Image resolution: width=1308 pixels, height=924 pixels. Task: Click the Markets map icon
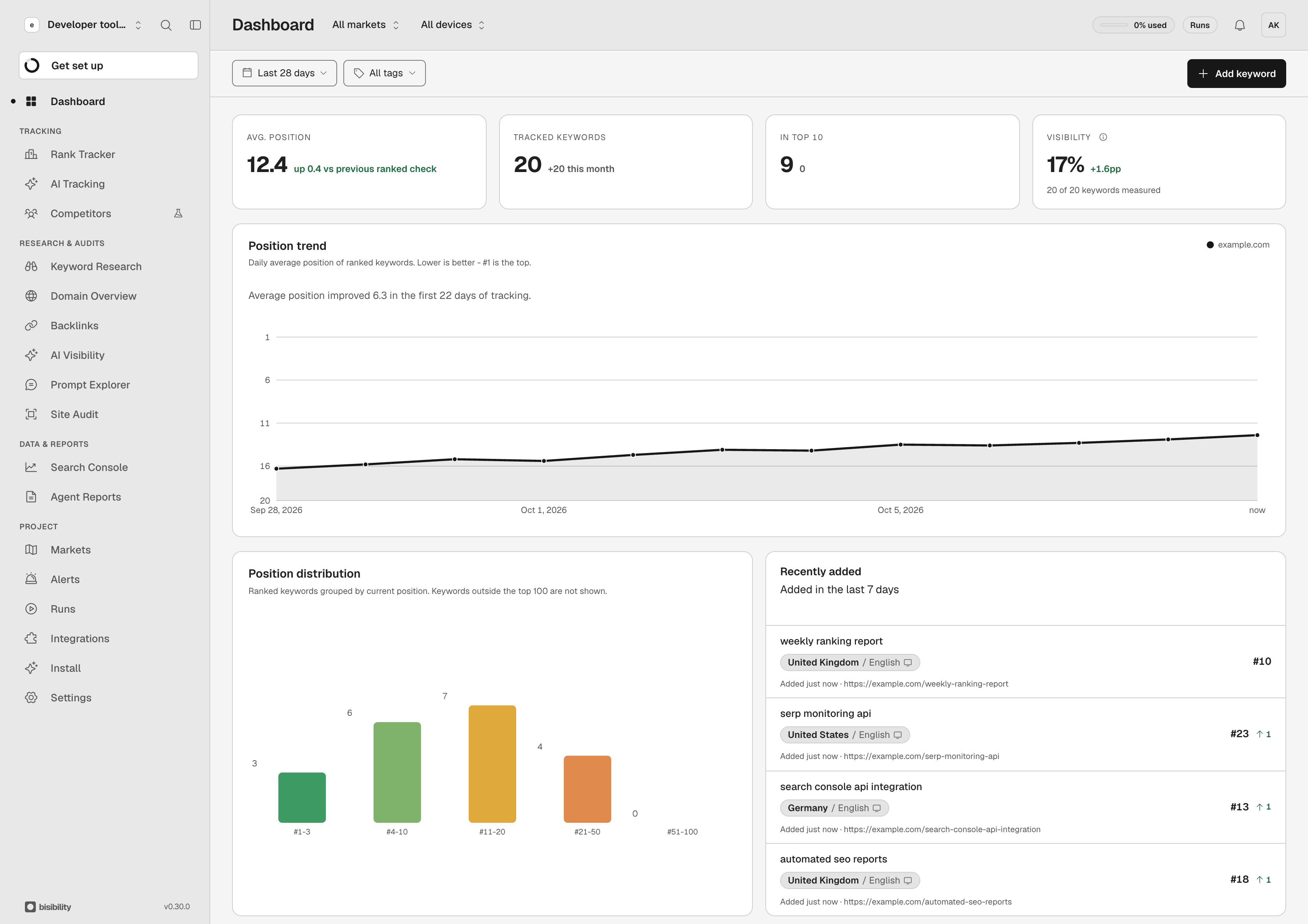(31, 550)
